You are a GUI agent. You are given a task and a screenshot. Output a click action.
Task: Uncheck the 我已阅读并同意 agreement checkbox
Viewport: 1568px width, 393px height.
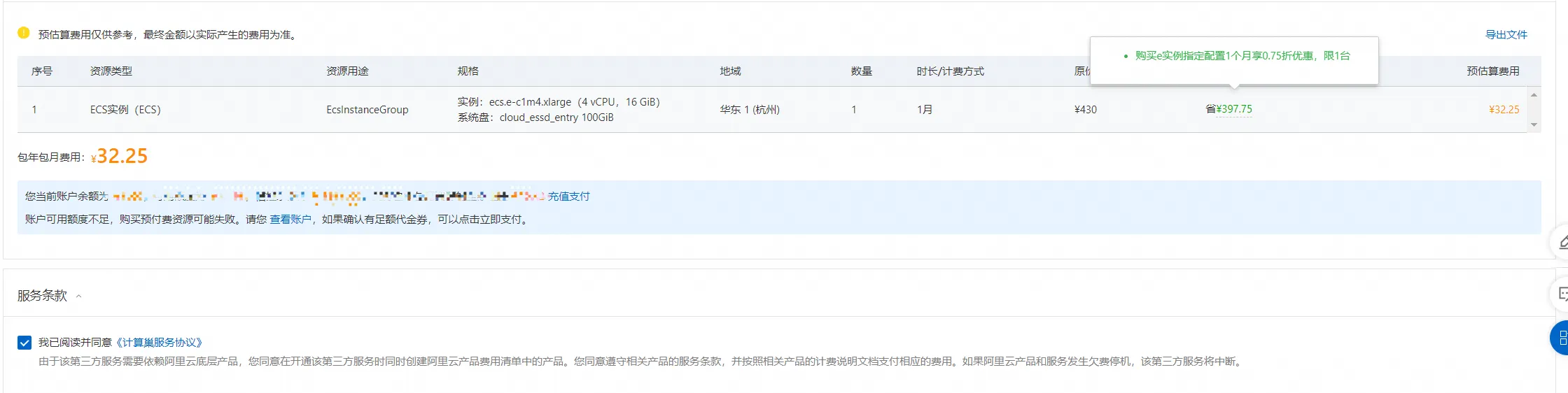24,343
